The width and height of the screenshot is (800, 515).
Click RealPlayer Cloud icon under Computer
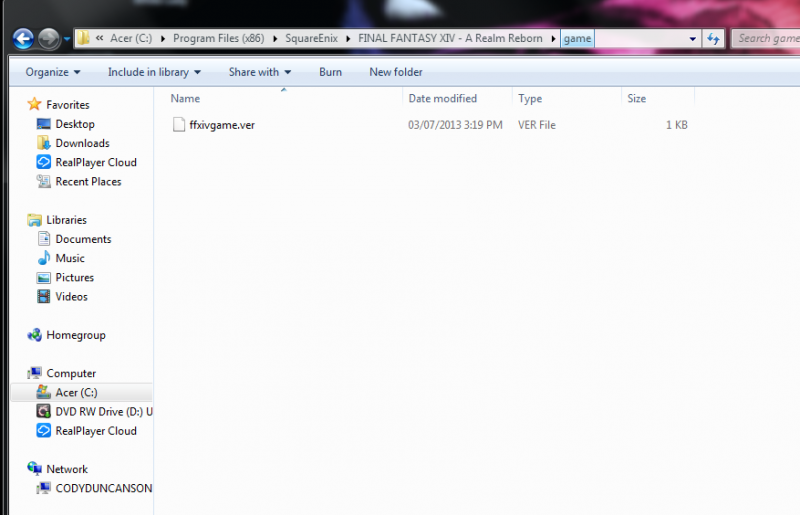[44, 430]
